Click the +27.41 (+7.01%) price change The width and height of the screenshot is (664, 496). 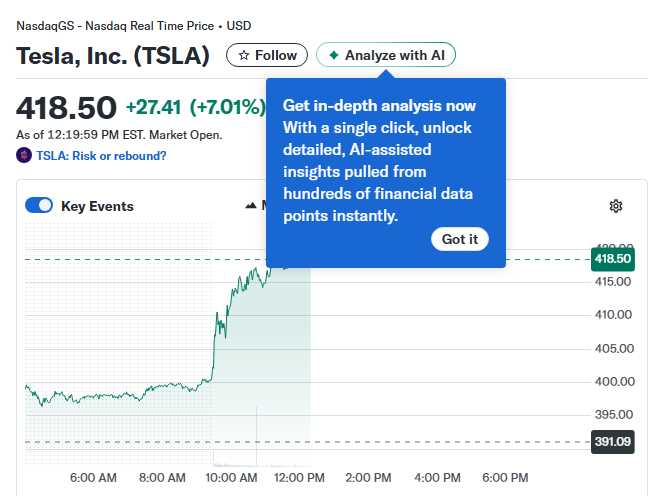pos(196,106)
